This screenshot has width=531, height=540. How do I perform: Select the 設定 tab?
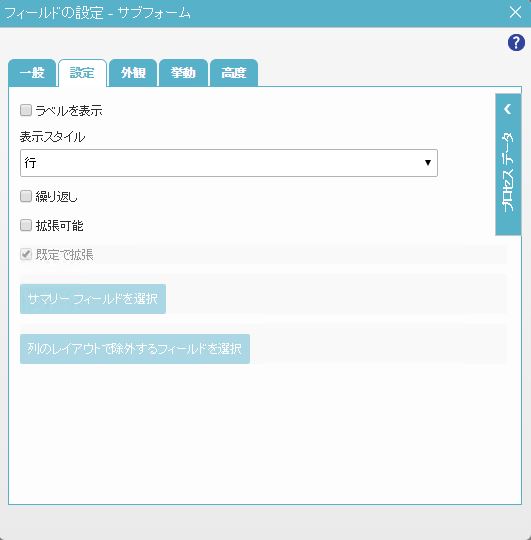click(x=82, y=73)
